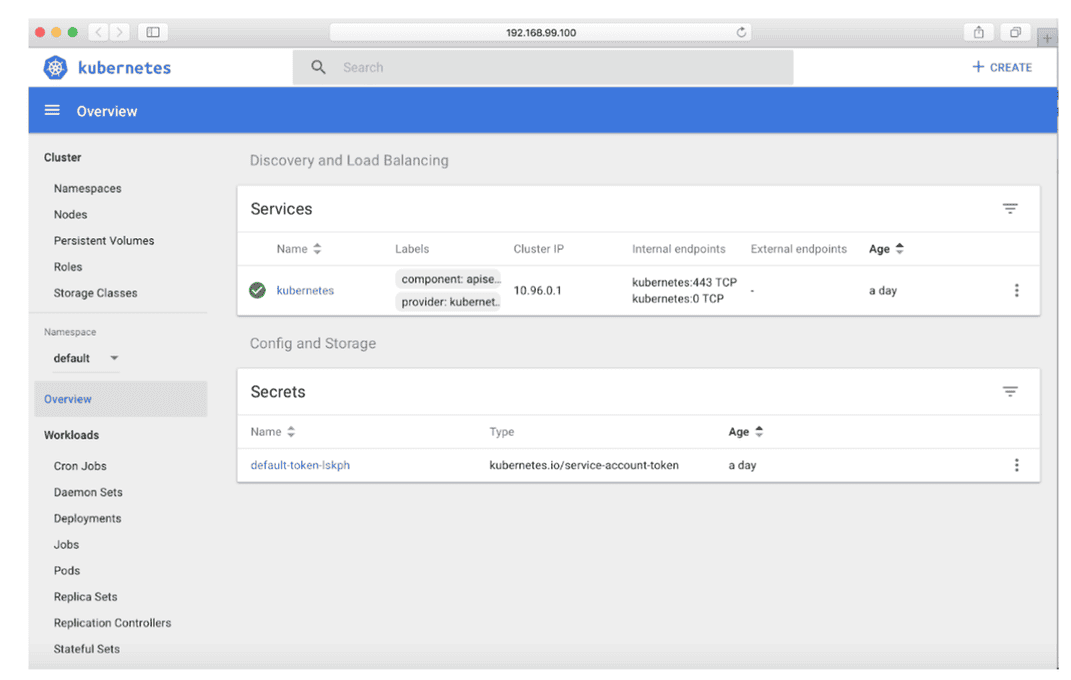The width and height of the screenshot is (1071, 680).
Task: Open Stateful Sets in sidebar
Action: pos(87,649)
